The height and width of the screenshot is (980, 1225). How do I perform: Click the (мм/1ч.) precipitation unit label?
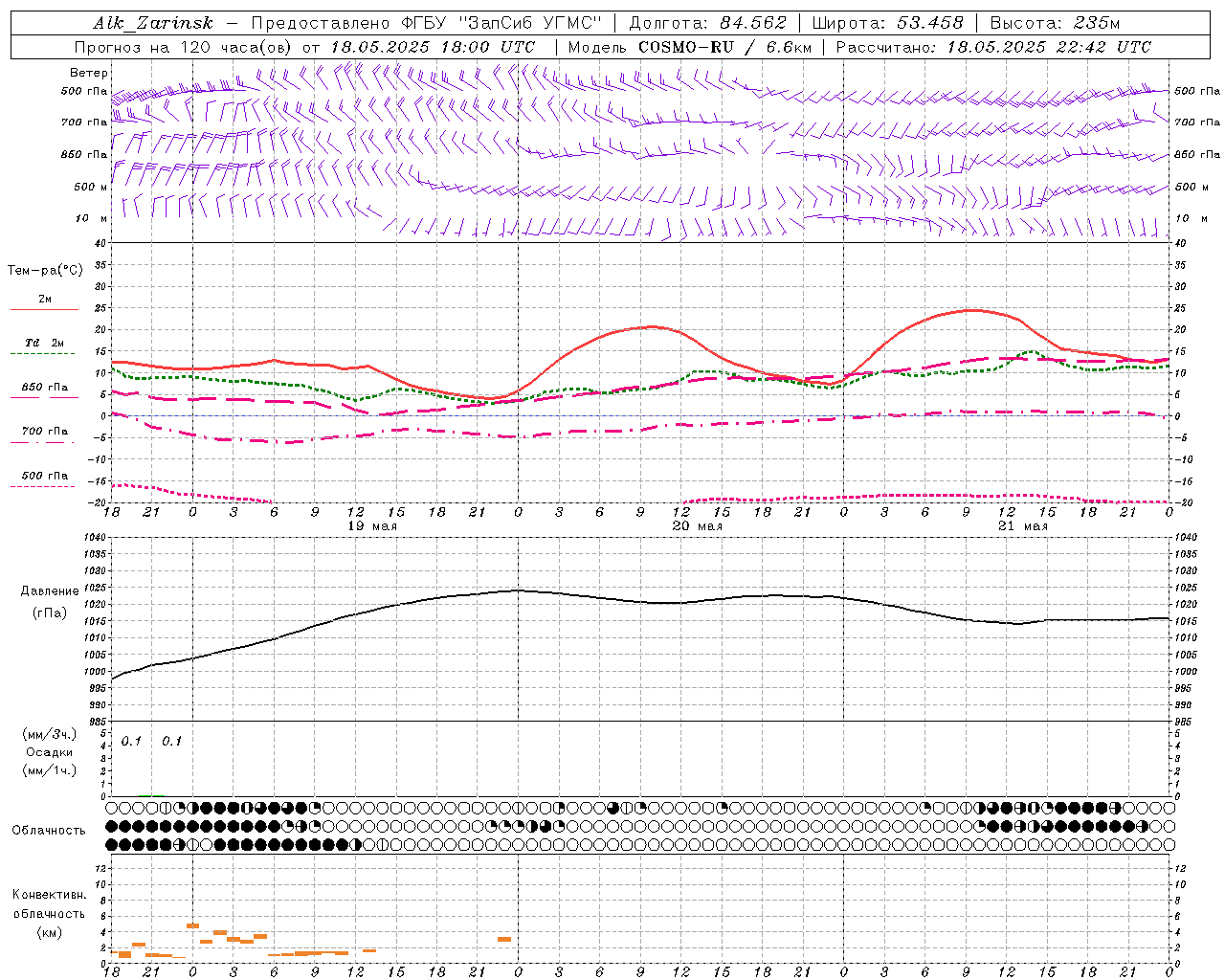click(50, 770)
